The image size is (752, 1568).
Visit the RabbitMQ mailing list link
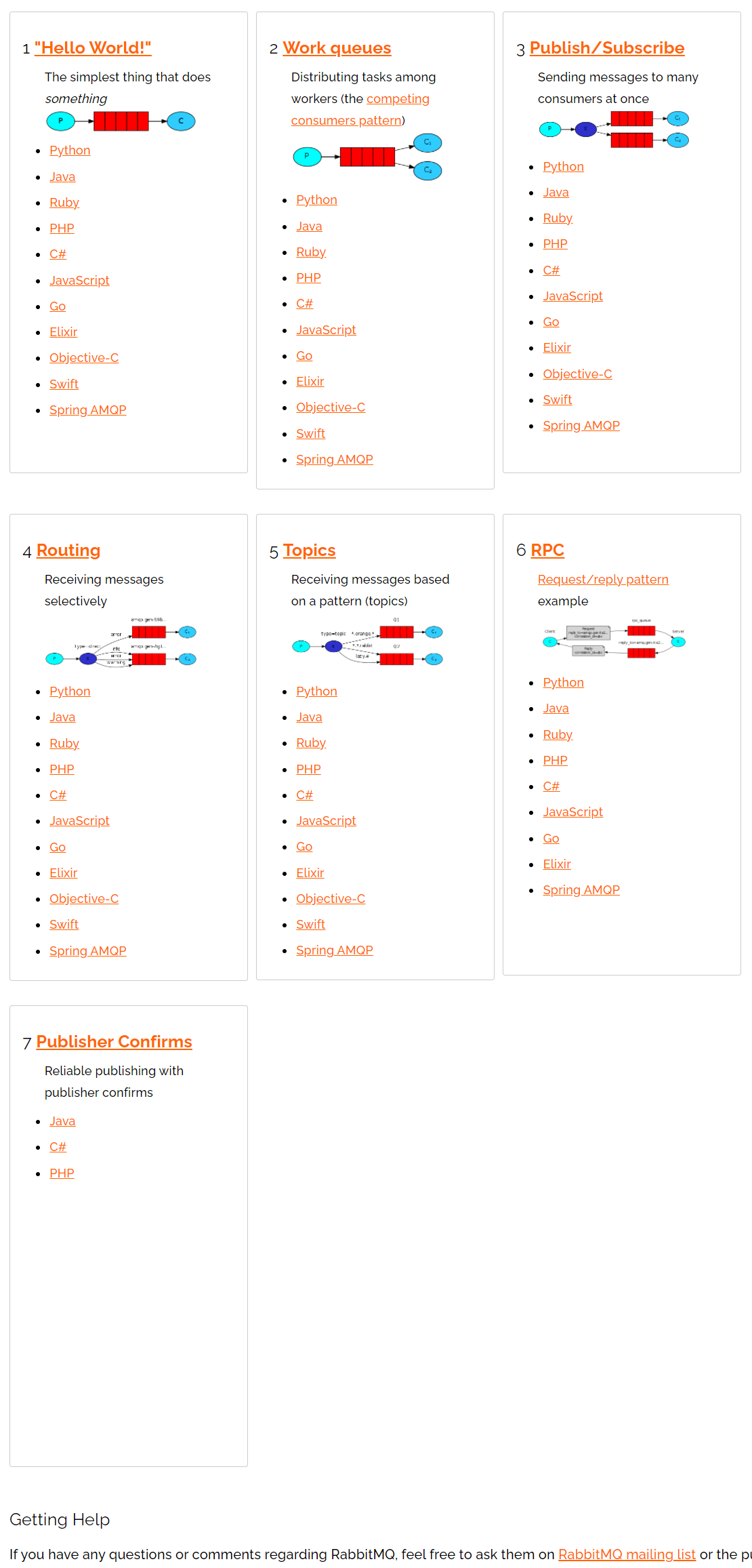pyautogui.click(x=627, y=1554)
